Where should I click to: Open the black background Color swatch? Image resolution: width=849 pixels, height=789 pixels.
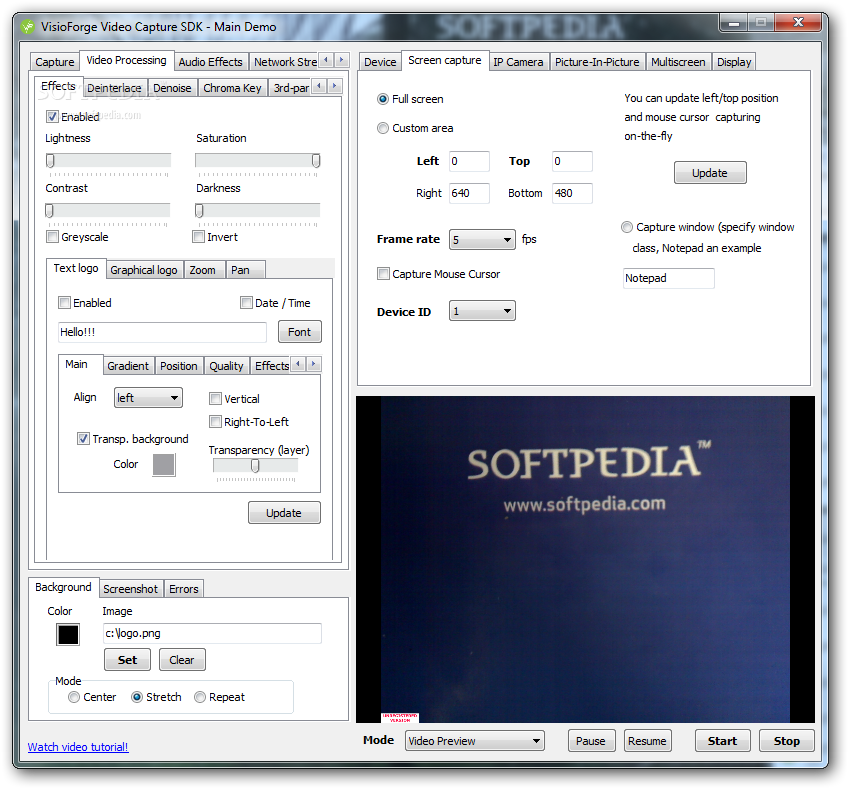68,634
